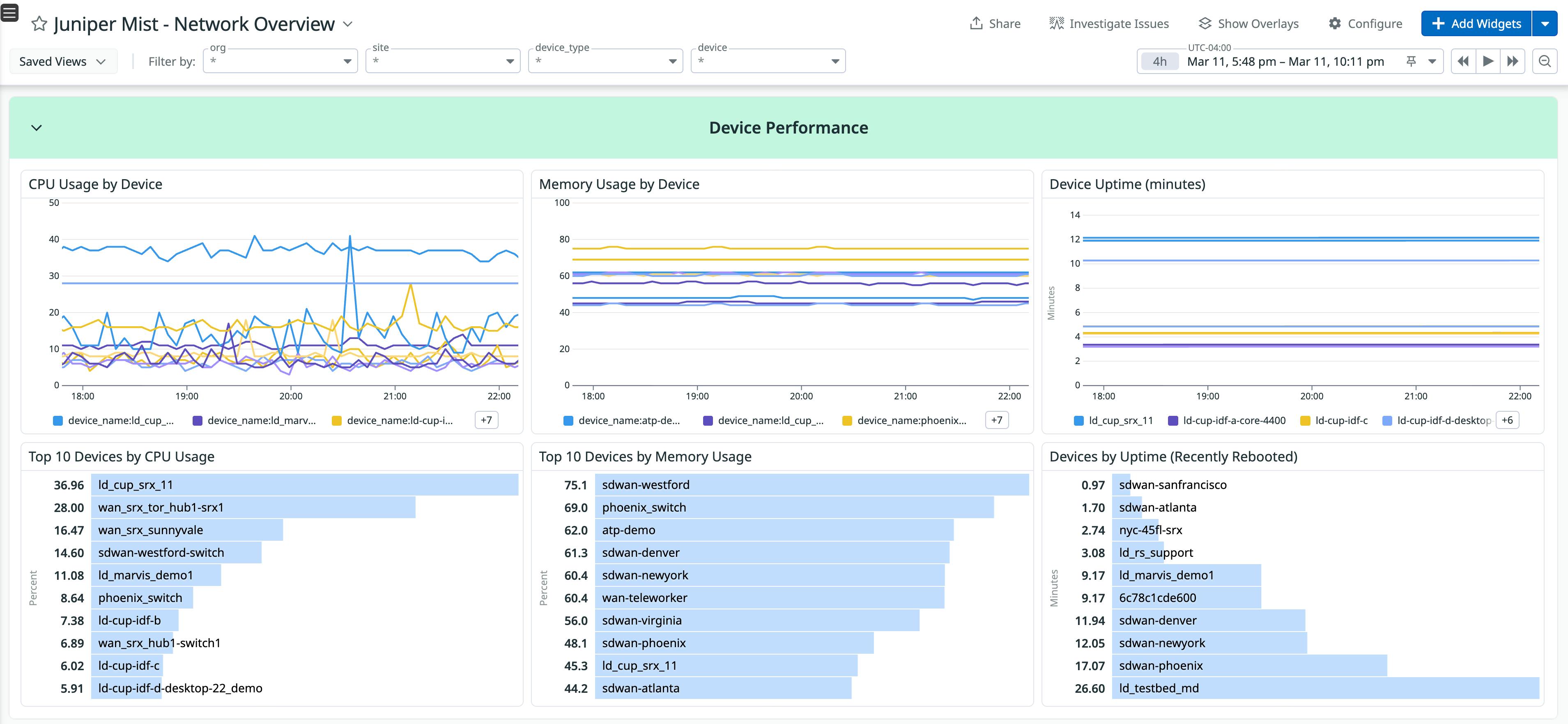Open the Share options
Viewport: 1568px width, 724px height.
coord(995,23)
